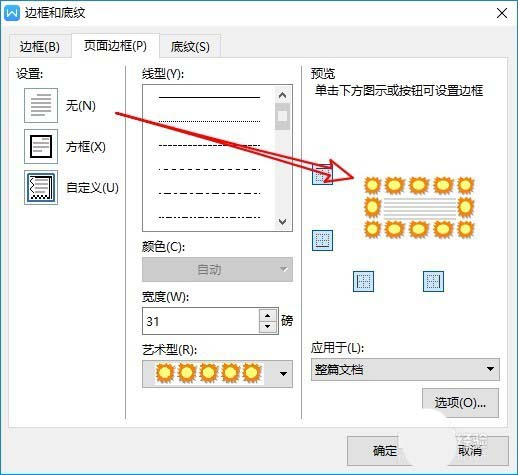Click the WPS Writer logo icon

pyautogui.click(x=12, y=13)
